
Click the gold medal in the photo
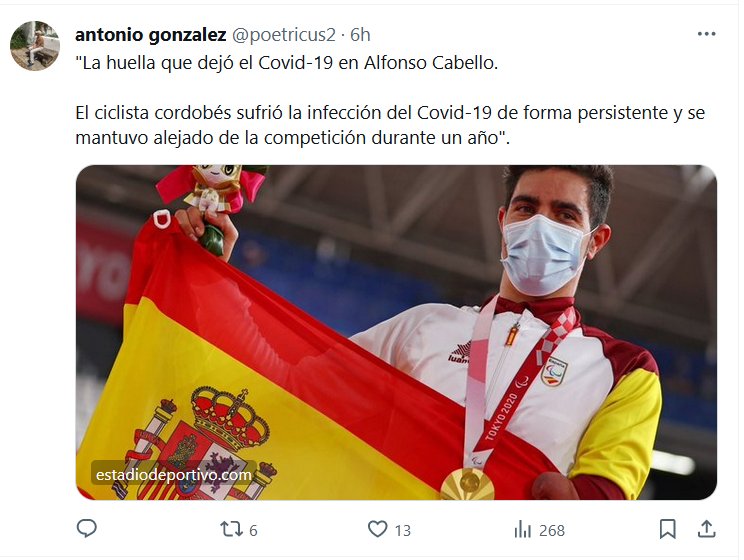coord(467,483)
